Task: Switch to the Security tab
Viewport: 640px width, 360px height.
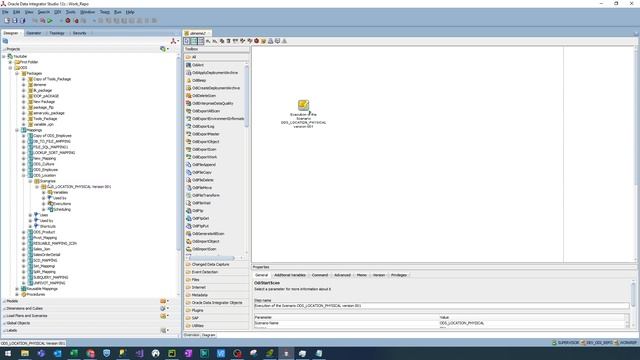Action: coord(80,33)
